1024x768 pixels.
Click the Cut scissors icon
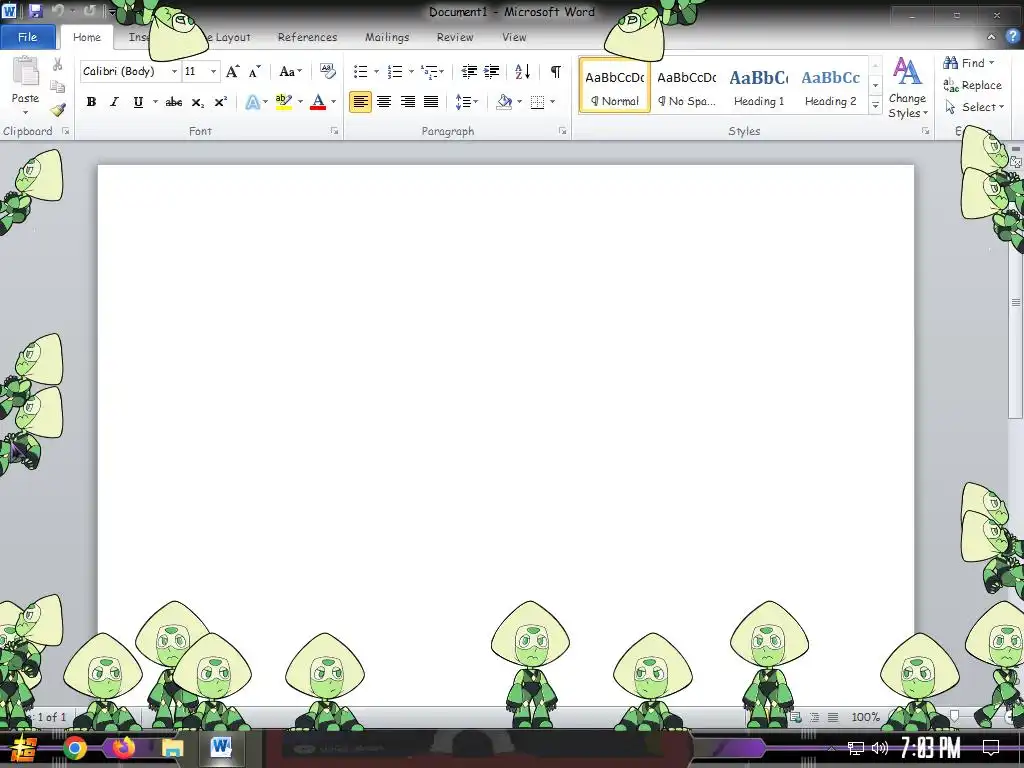(57, 64)
